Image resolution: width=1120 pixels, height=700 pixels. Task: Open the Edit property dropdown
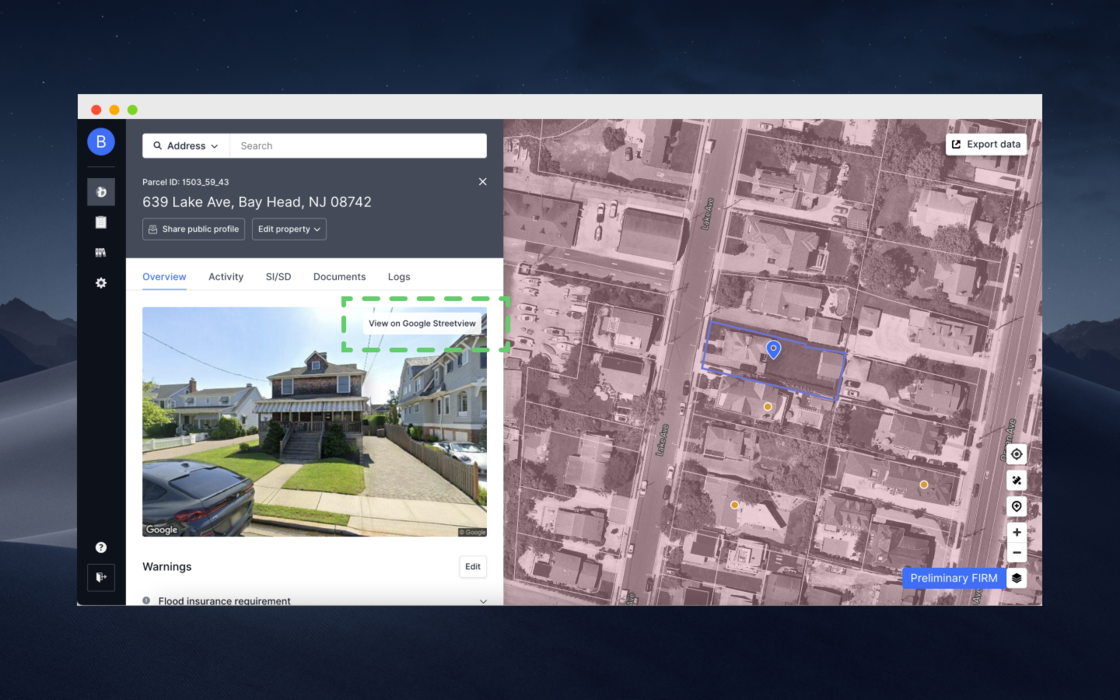(289, 229)
